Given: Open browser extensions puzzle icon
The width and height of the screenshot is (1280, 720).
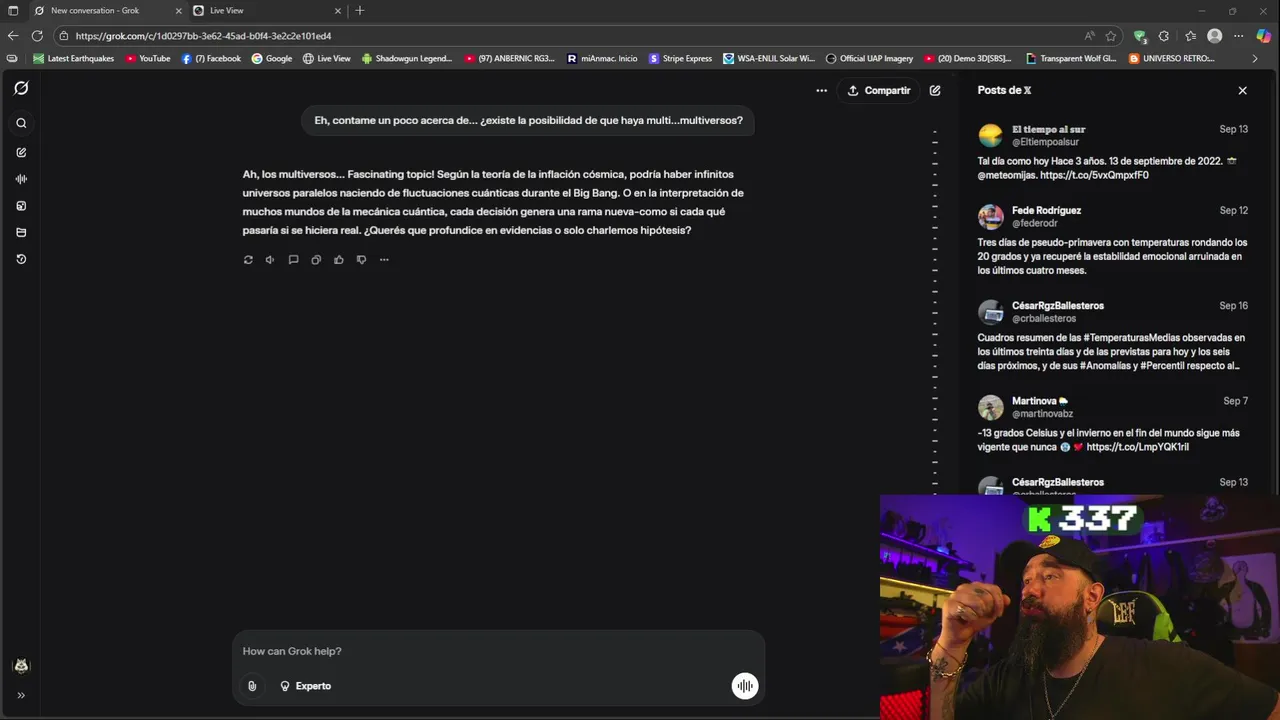Looking at the screenshot, I should point(1164,36).
